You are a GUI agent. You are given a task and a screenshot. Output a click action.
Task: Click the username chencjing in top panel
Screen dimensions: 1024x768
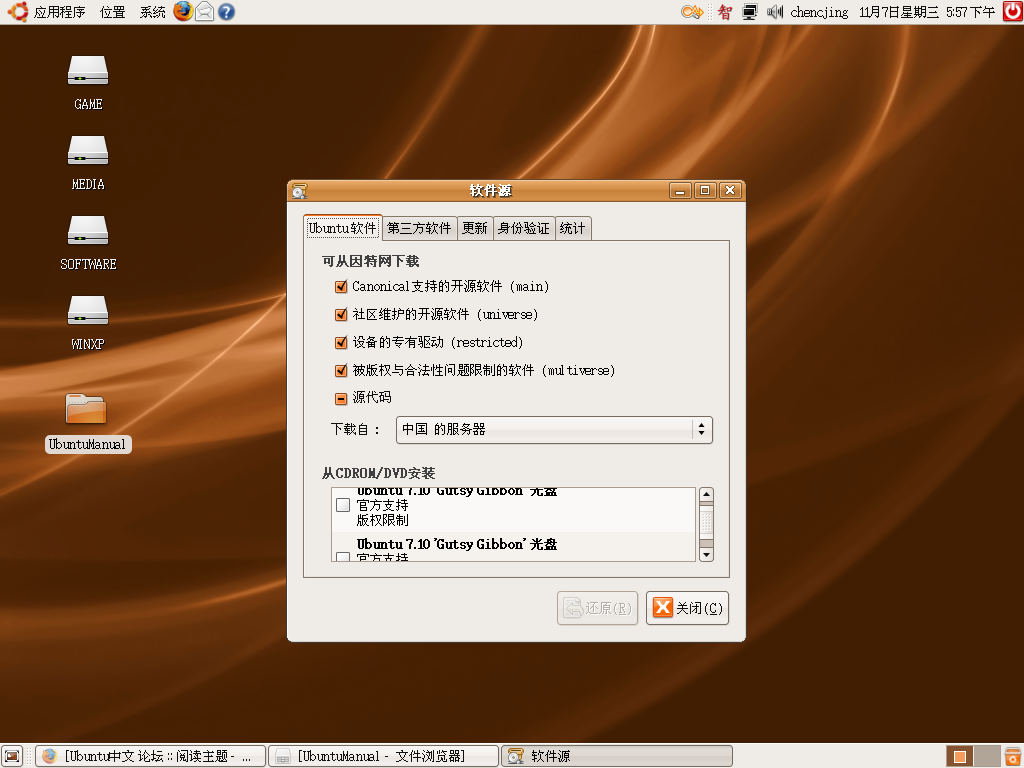point(819,12)
